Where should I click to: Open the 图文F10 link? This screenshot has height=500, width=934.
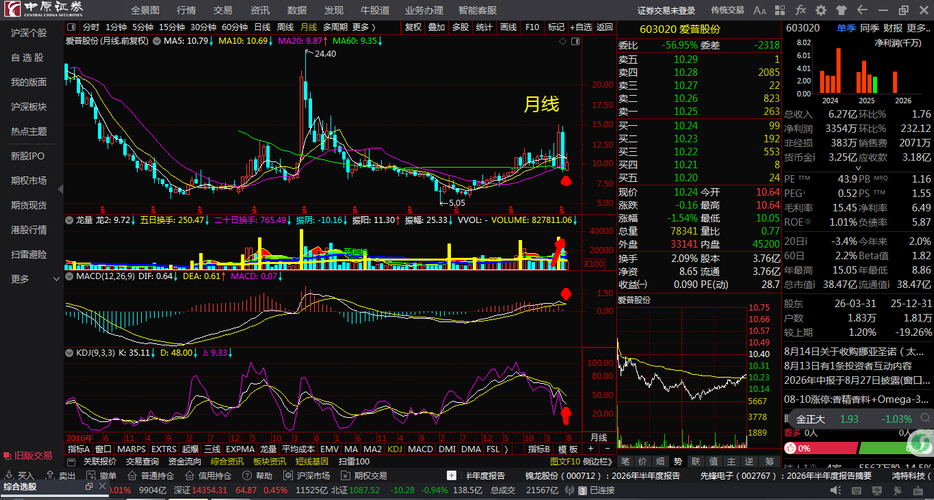pos(565,461)
